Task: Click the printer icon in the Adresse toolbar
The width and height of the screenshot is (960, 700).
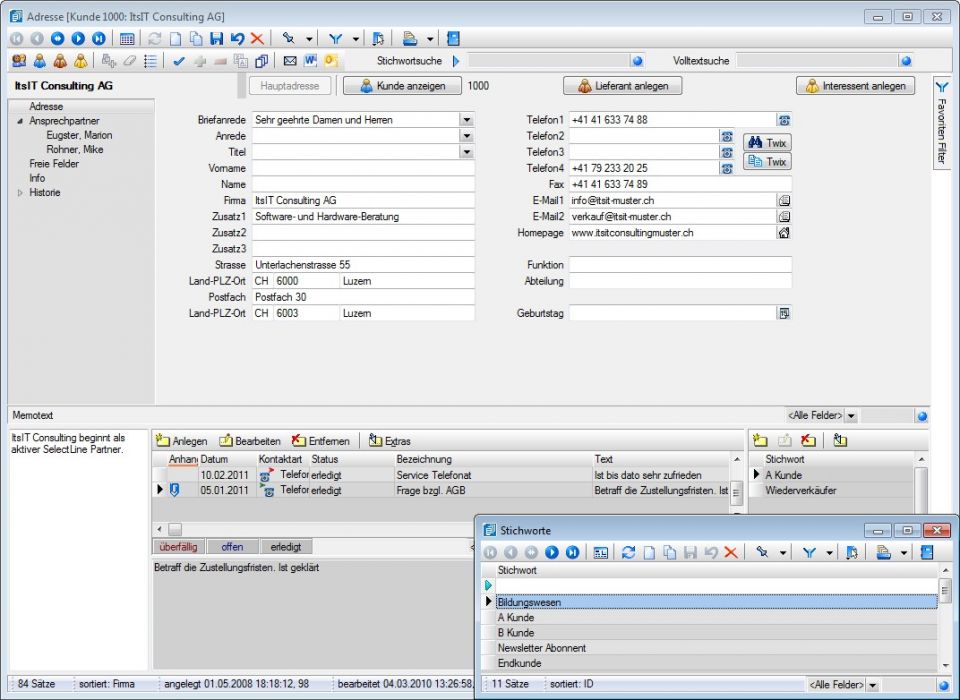Action: pos(410,39)
